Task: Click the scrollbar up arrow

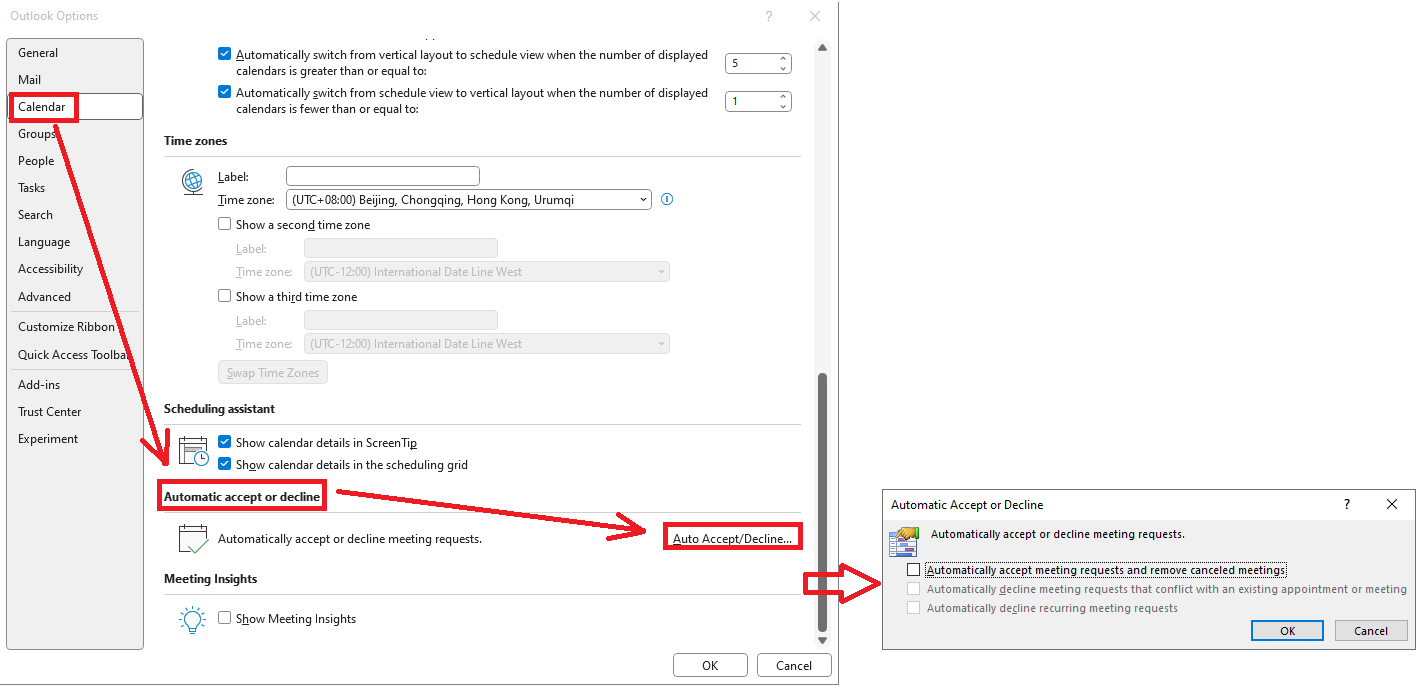Action: [822, 47]
